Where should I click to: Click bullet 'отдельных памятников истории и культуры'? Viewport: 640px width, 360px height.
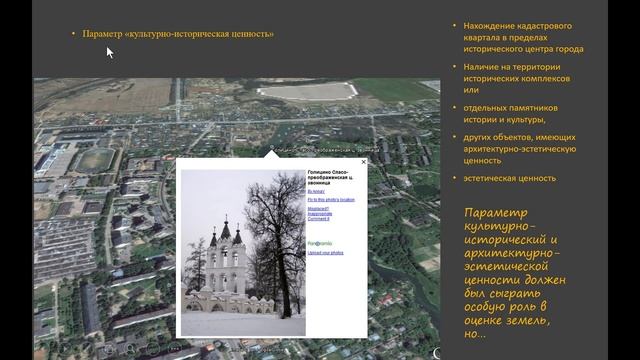[x=510, y=114]
